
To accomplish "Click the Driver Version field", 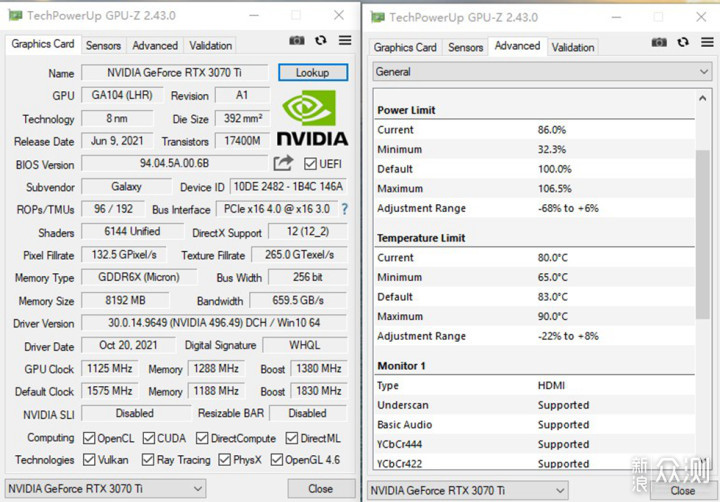I will (214, 322).
